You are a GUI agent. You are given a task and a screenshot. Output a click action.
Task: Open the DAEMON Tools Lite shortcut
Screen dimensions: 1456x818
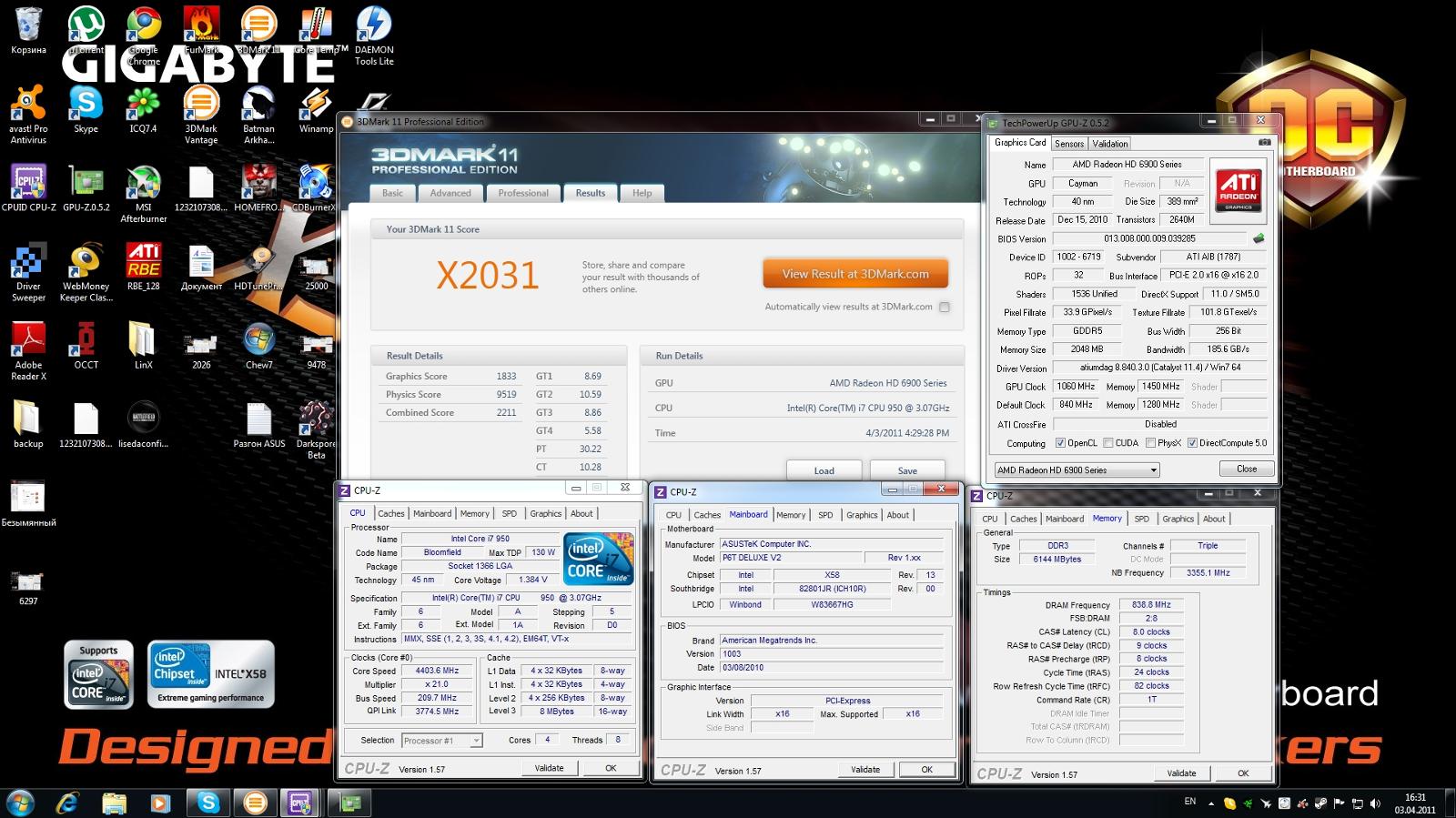(x=374, y=35)
